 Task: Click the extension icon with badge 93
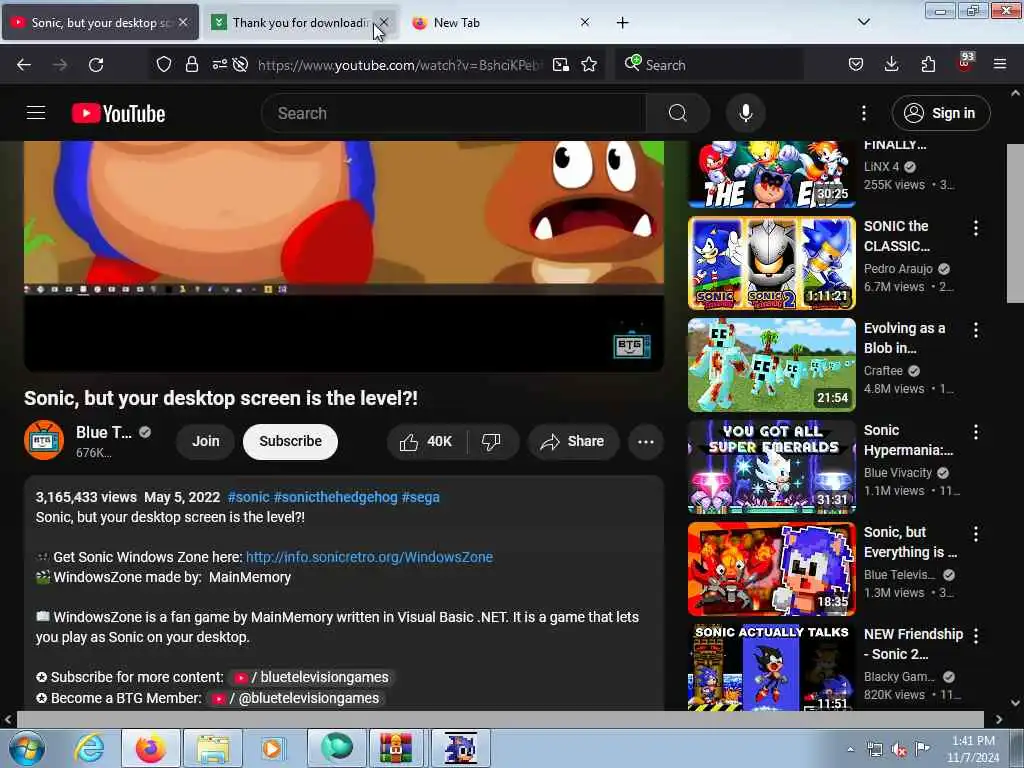965,63
